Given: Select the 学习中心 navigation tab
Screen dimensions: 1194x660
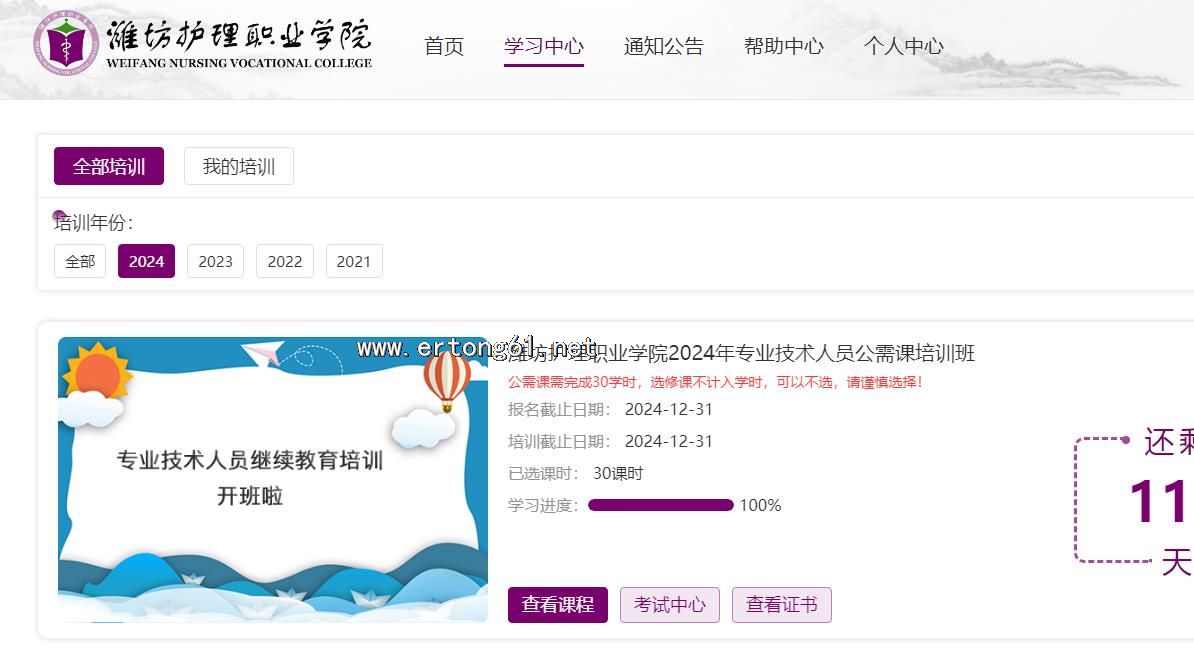Looking at the screenshot, I should coord(543,46).
